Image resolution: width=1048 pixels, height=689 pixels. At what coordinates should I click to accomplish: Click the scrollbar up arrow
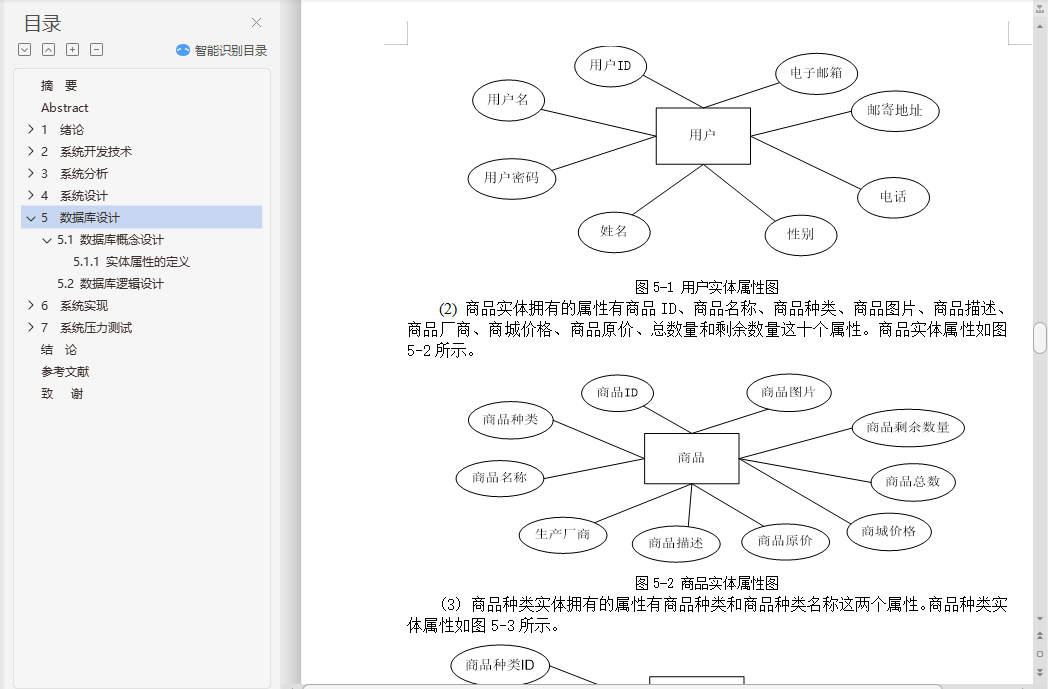tap(1039, 27)
